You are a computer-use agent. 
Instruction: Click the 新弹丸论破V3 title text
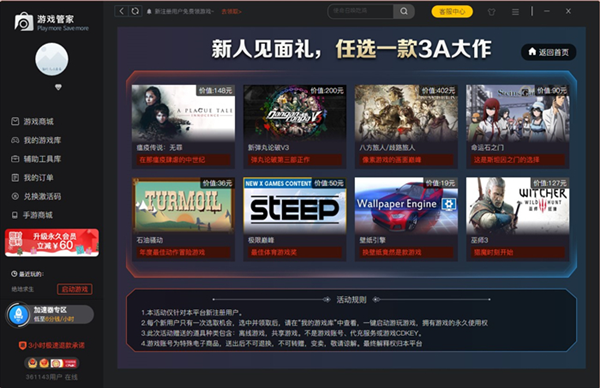pyautogui.click(x=269, y=148)
